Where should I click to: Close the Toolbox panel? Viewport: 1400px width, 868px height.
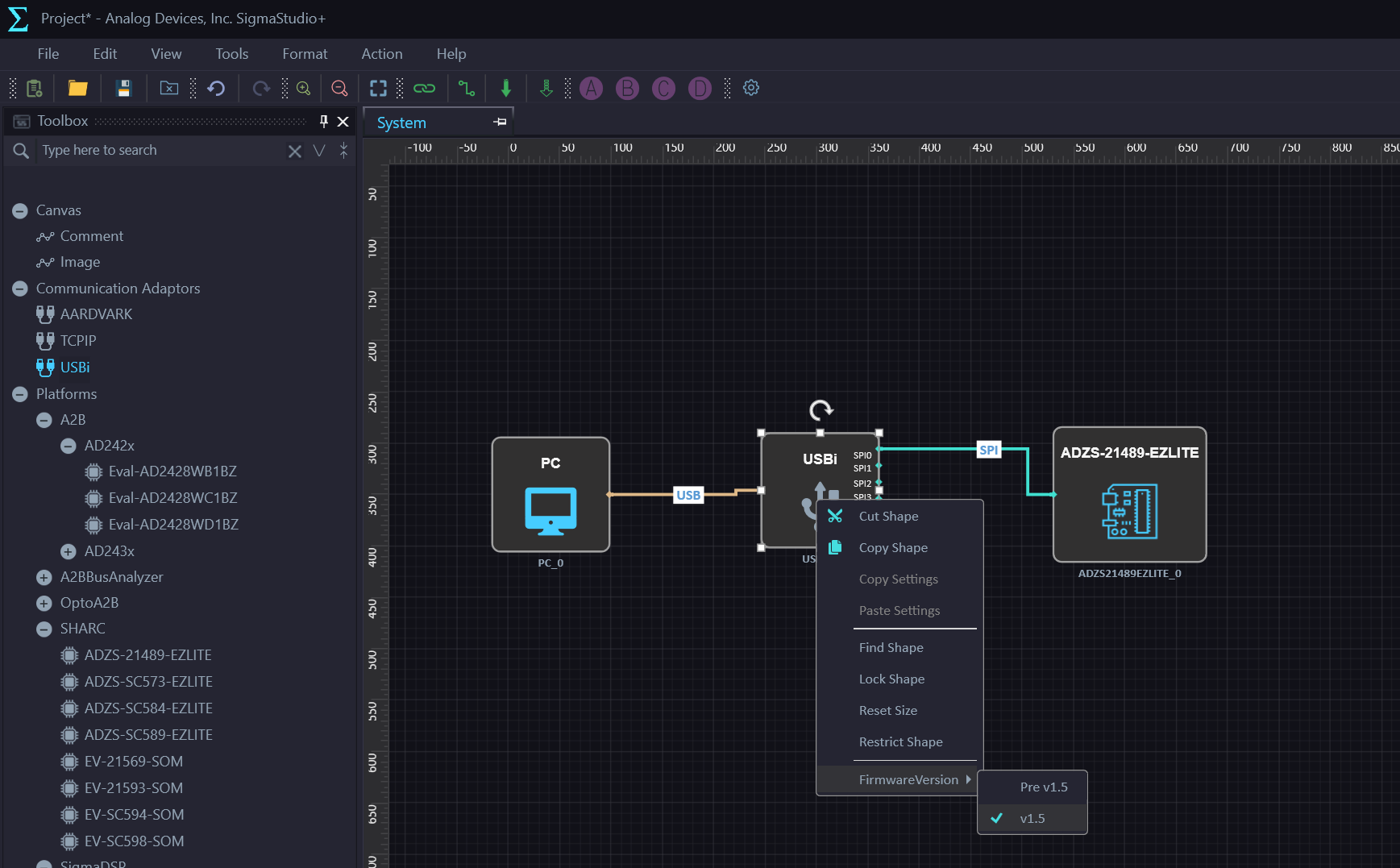tap(343, 121)
